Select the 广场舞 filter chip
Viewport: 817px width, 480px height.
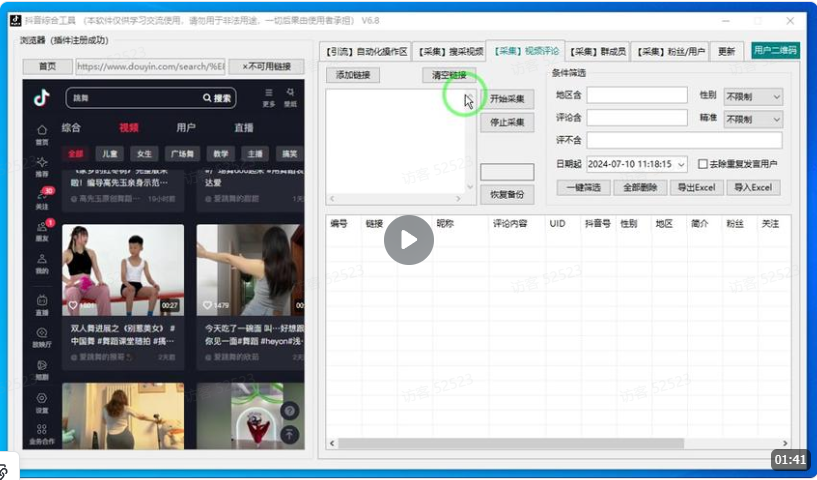[x=183, y=154]
